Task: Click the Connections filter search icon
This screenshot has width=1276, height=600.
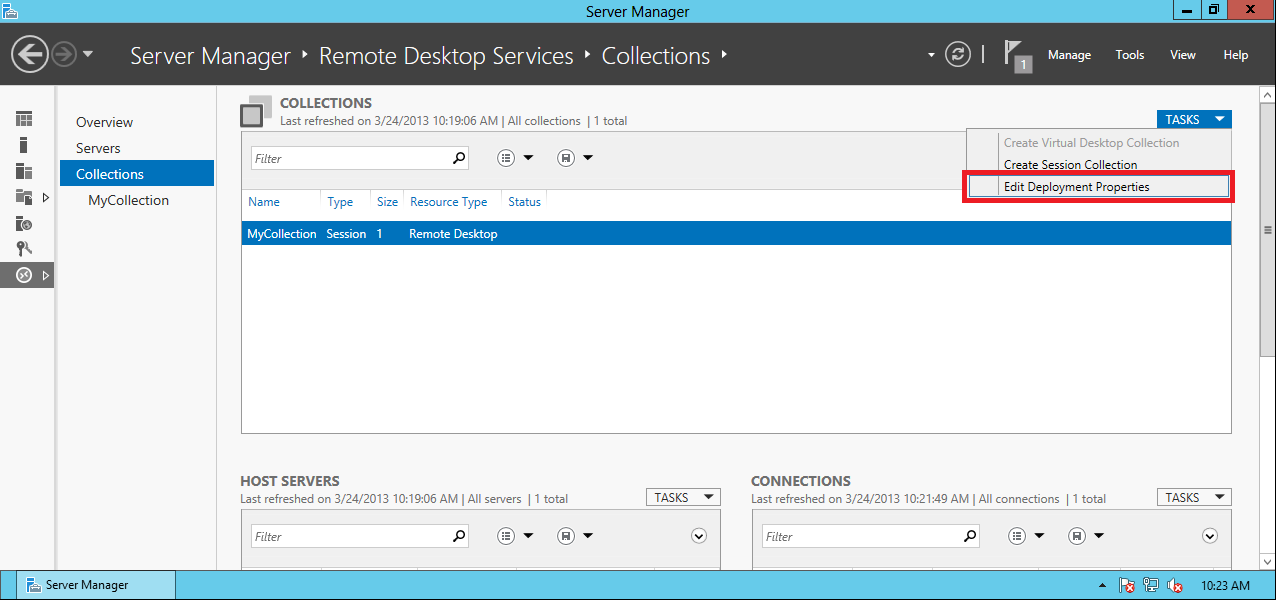Action: 970,536
